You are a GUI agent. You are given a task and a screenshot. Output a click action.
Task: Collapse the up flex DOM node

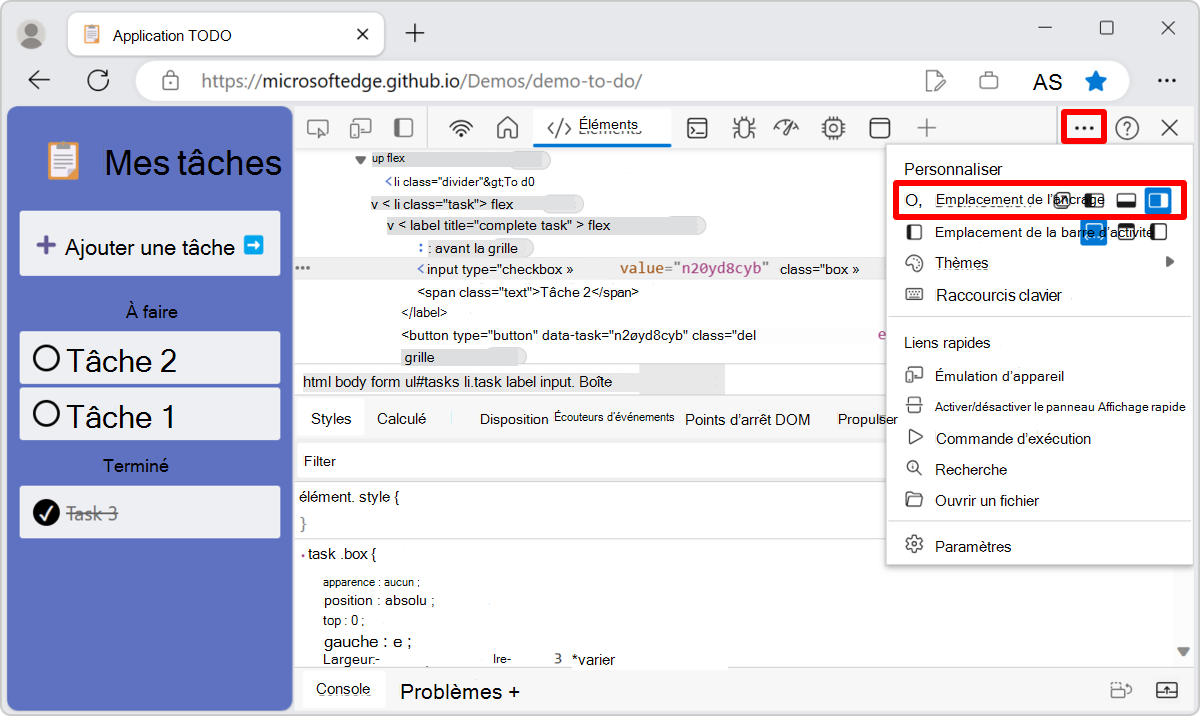point(360,158)
